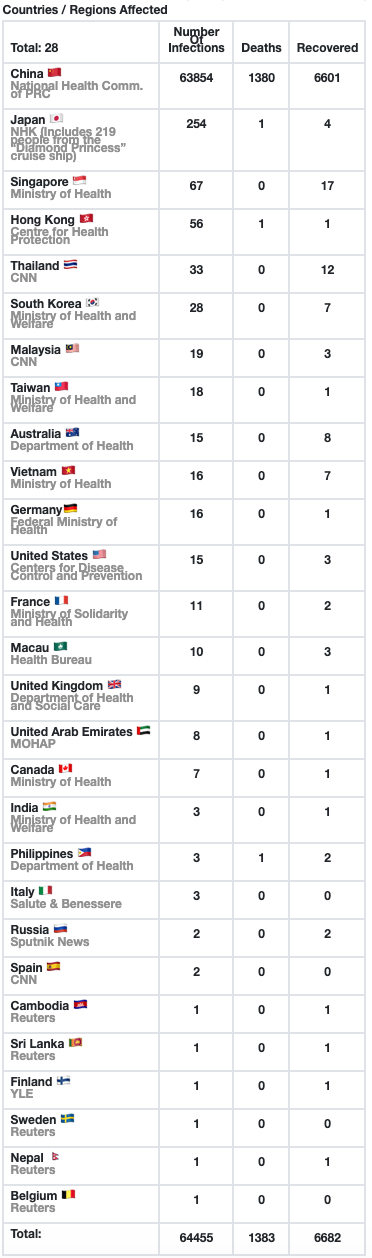The width and height of the screenshot is (372, 1258).
Task: Click the Sri Lanka flag icon
Action: [x=76, y=1043]
